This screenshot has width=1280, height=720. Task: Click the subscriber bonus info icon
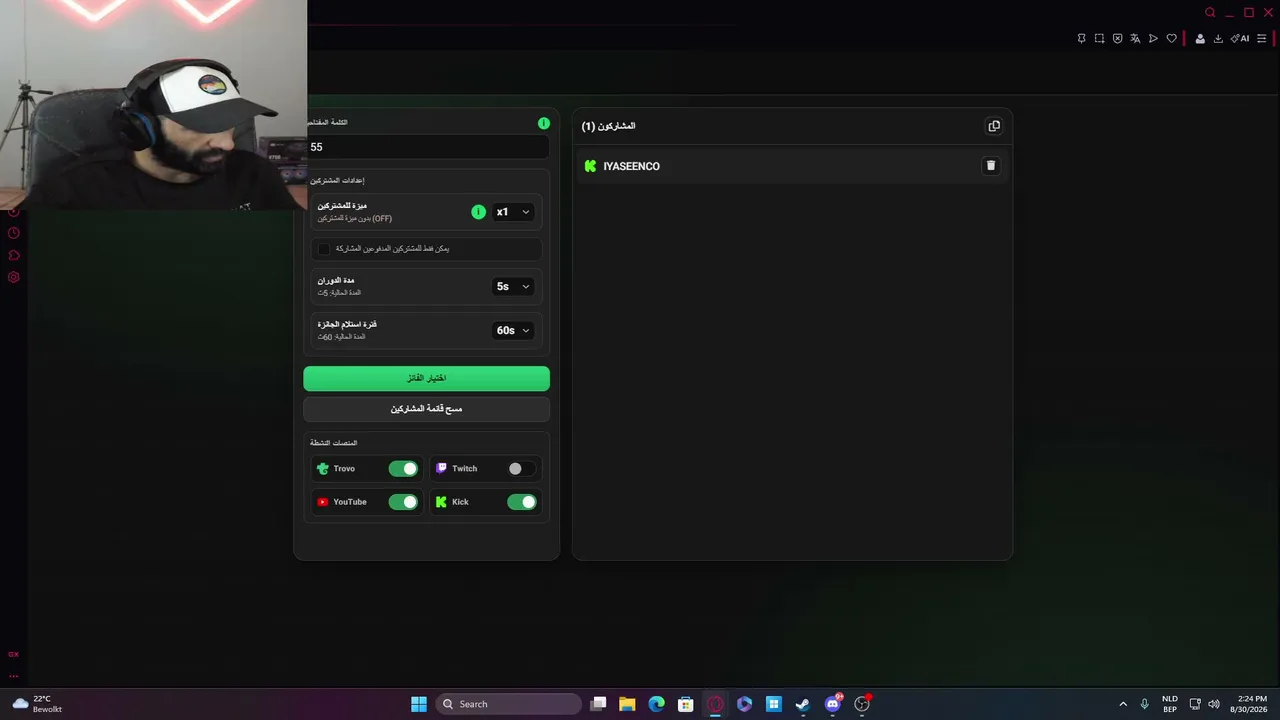click(478, 212)
